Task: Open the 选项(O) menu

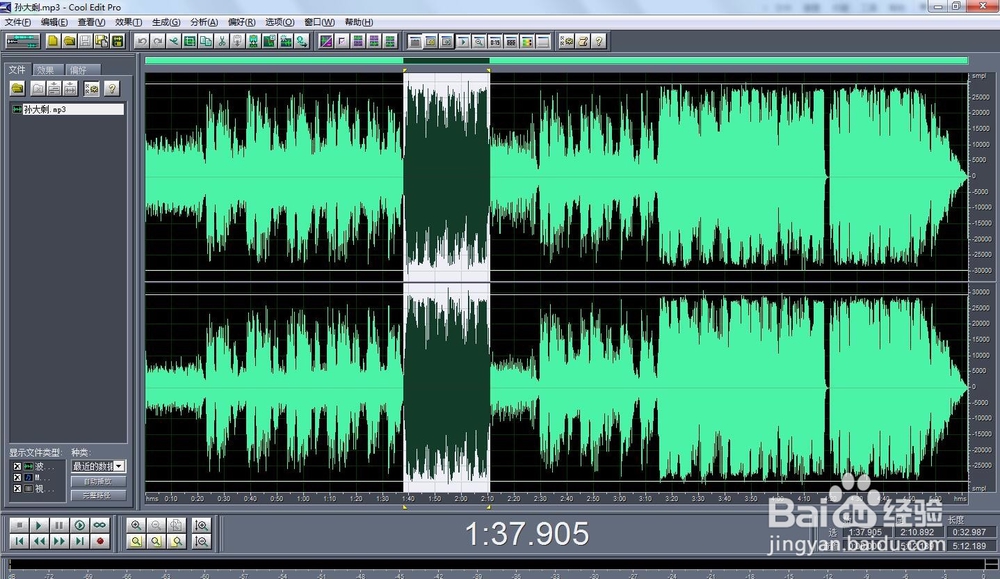Action: point(279,22)
